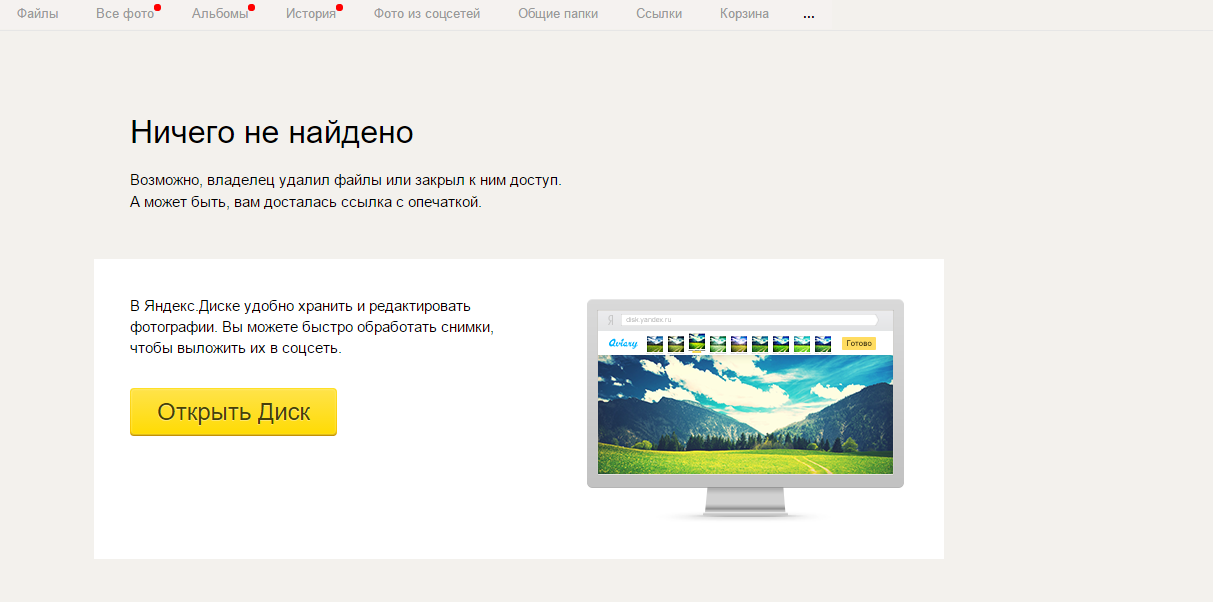Go to the Альбомы tab

tap(220, 14)
